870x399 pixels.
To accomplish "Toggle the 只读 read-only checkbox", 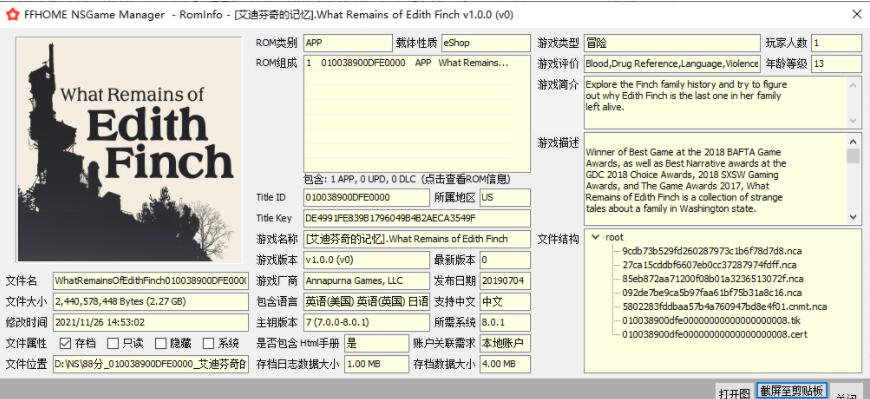I will [113, 344].
